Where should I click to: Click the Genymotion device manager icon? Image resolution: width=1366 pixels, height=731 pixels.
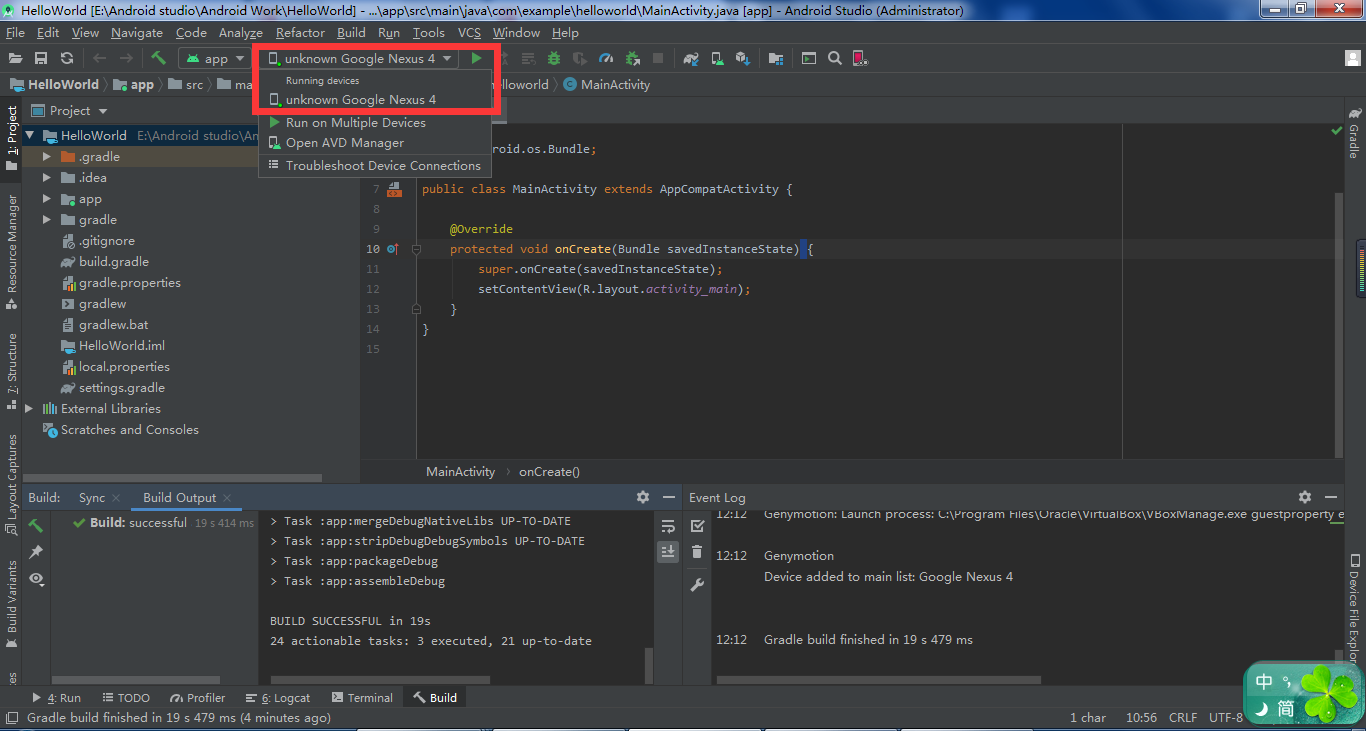(860, 59)
